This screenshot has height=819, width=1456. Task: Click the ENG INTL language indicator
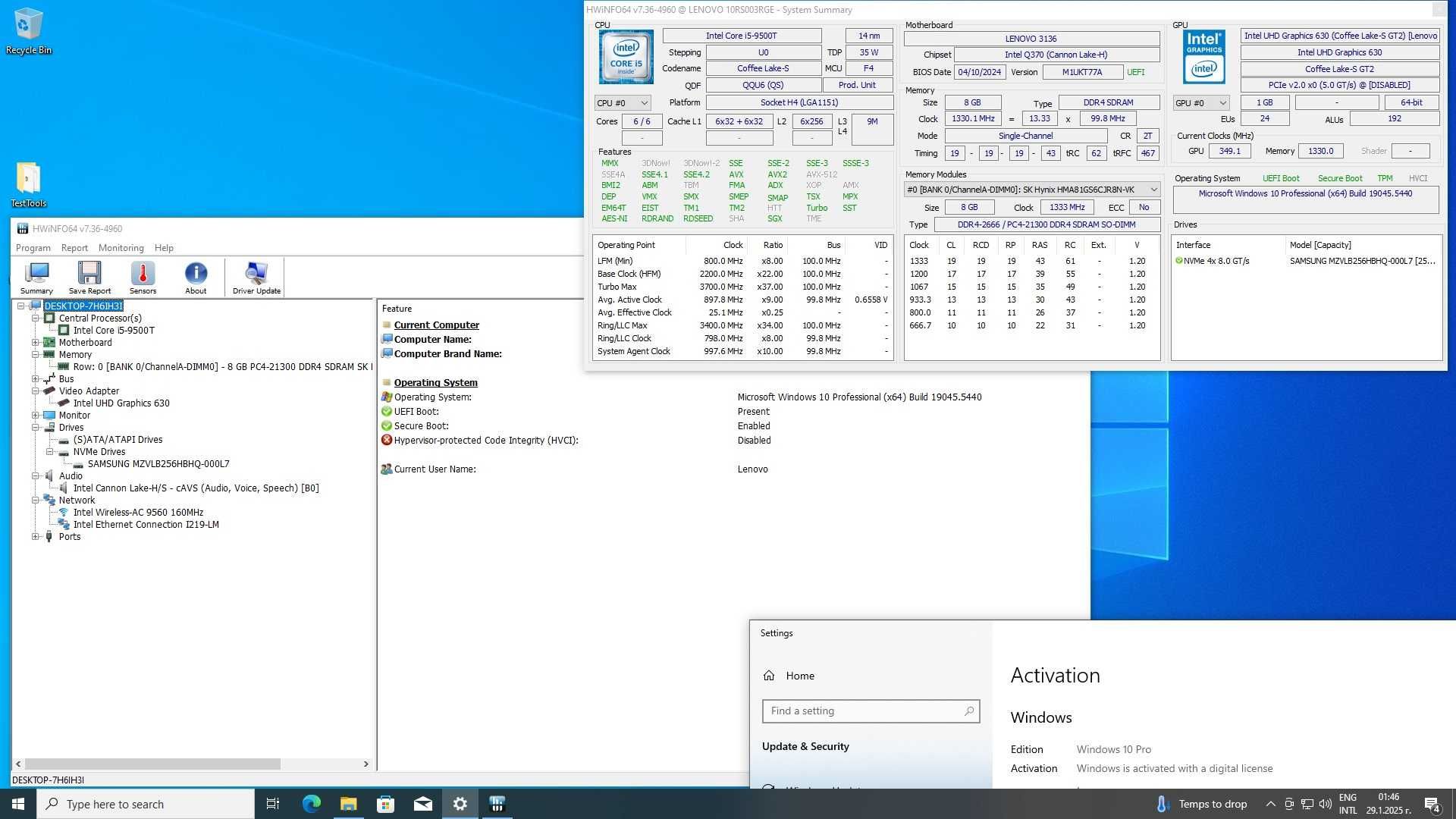pos(1348,804)
